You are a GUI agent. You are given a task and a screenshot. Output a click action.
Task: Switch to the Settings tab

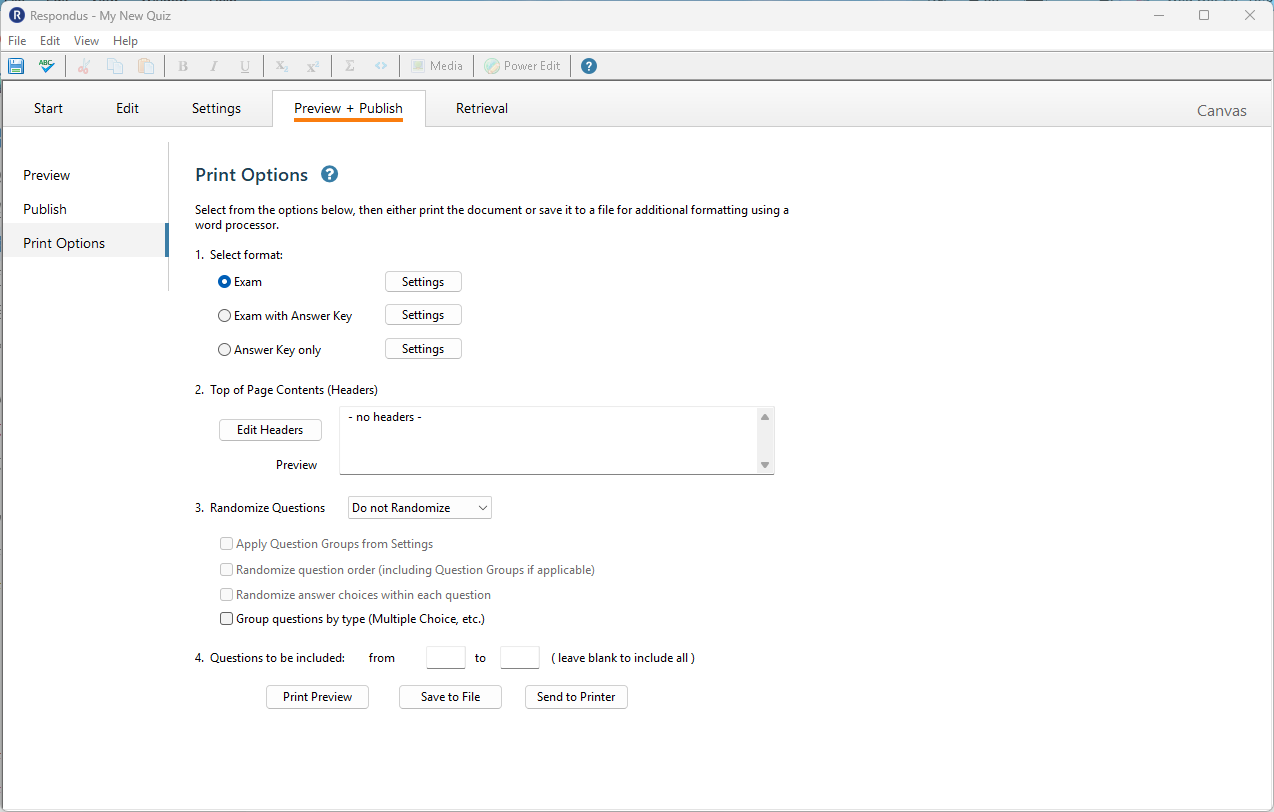tap(215, 108)
